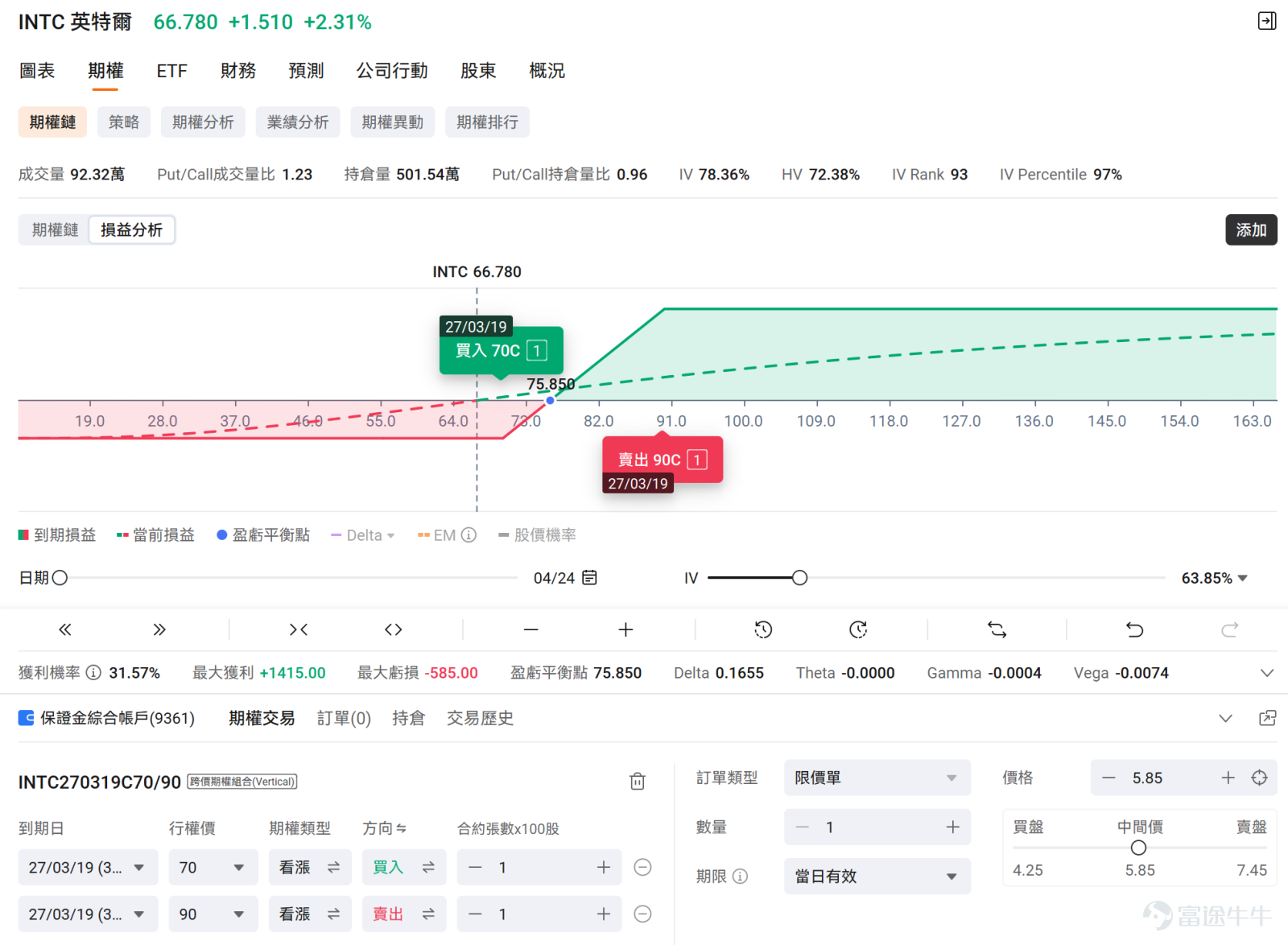Toggle 當前損益 legend display
The image size is (1288, 945).
(155, 535)
